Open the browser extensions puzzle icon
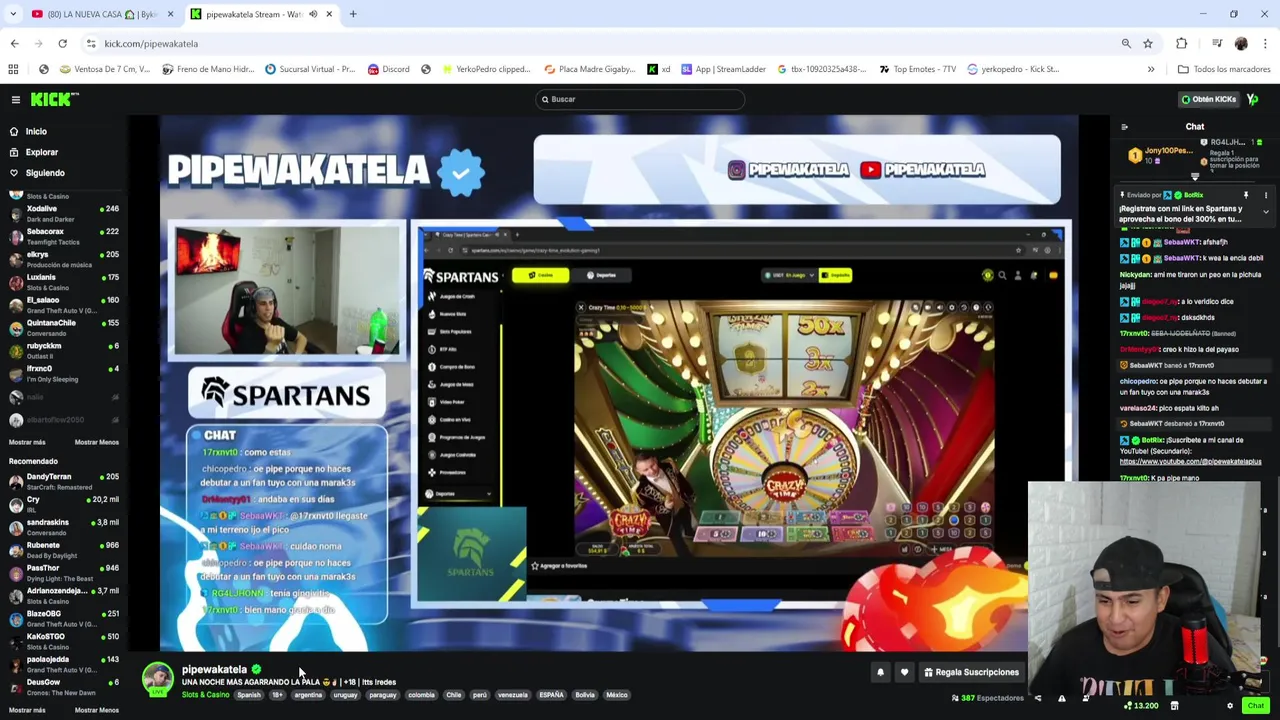 1181,44
